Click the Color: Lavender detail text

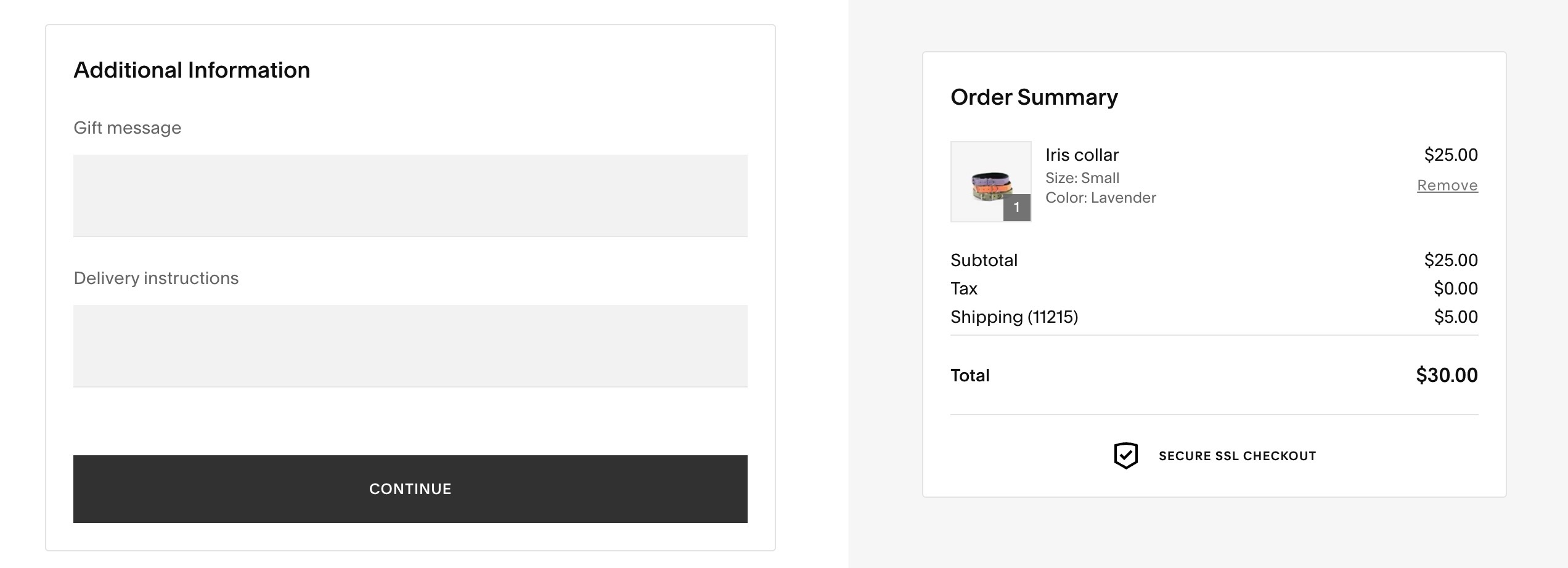point(1101,197)
